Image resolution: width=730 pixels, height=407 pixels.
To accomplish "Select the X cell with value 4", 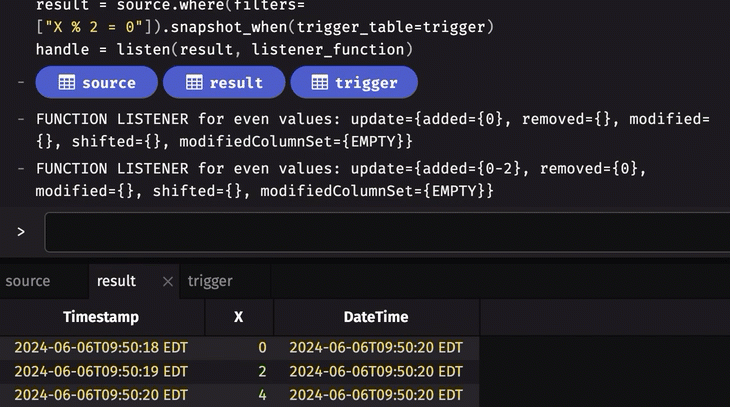I will (x=240, y=395).
